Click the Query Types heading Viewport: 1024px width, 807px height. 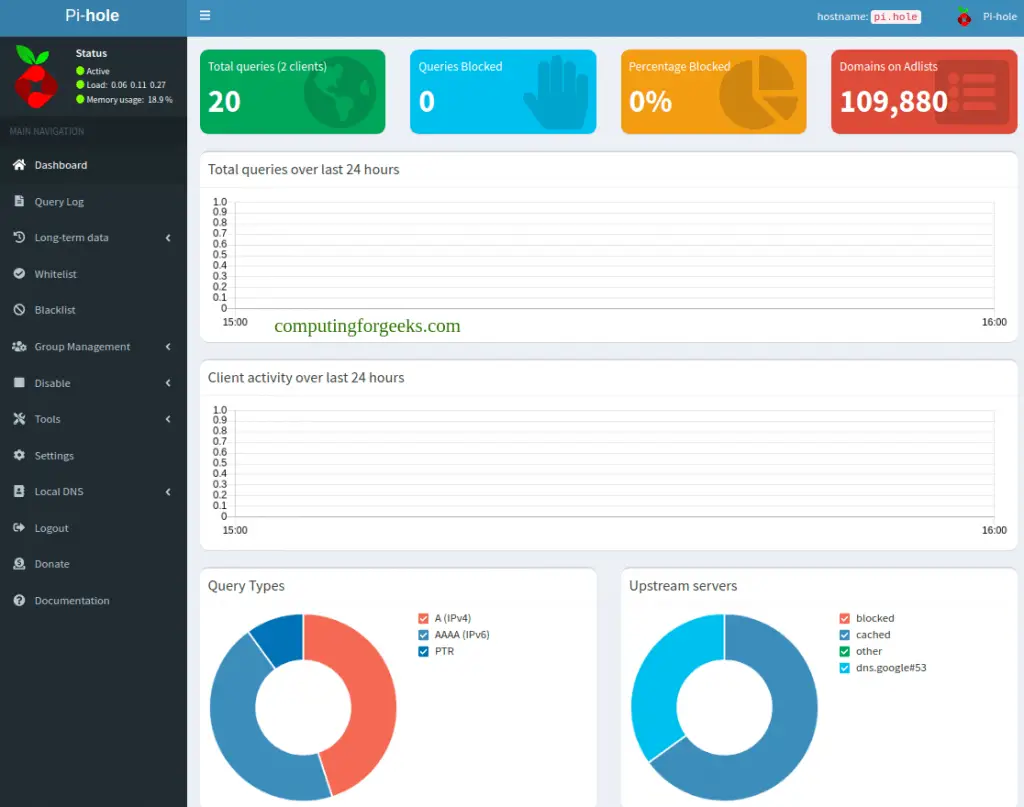246,586
